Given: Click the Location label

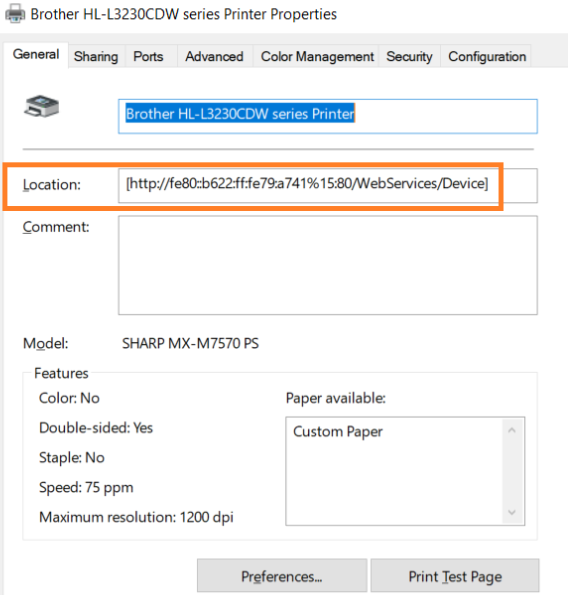Looking at the screenshot, I should click(x=52, y=185).
